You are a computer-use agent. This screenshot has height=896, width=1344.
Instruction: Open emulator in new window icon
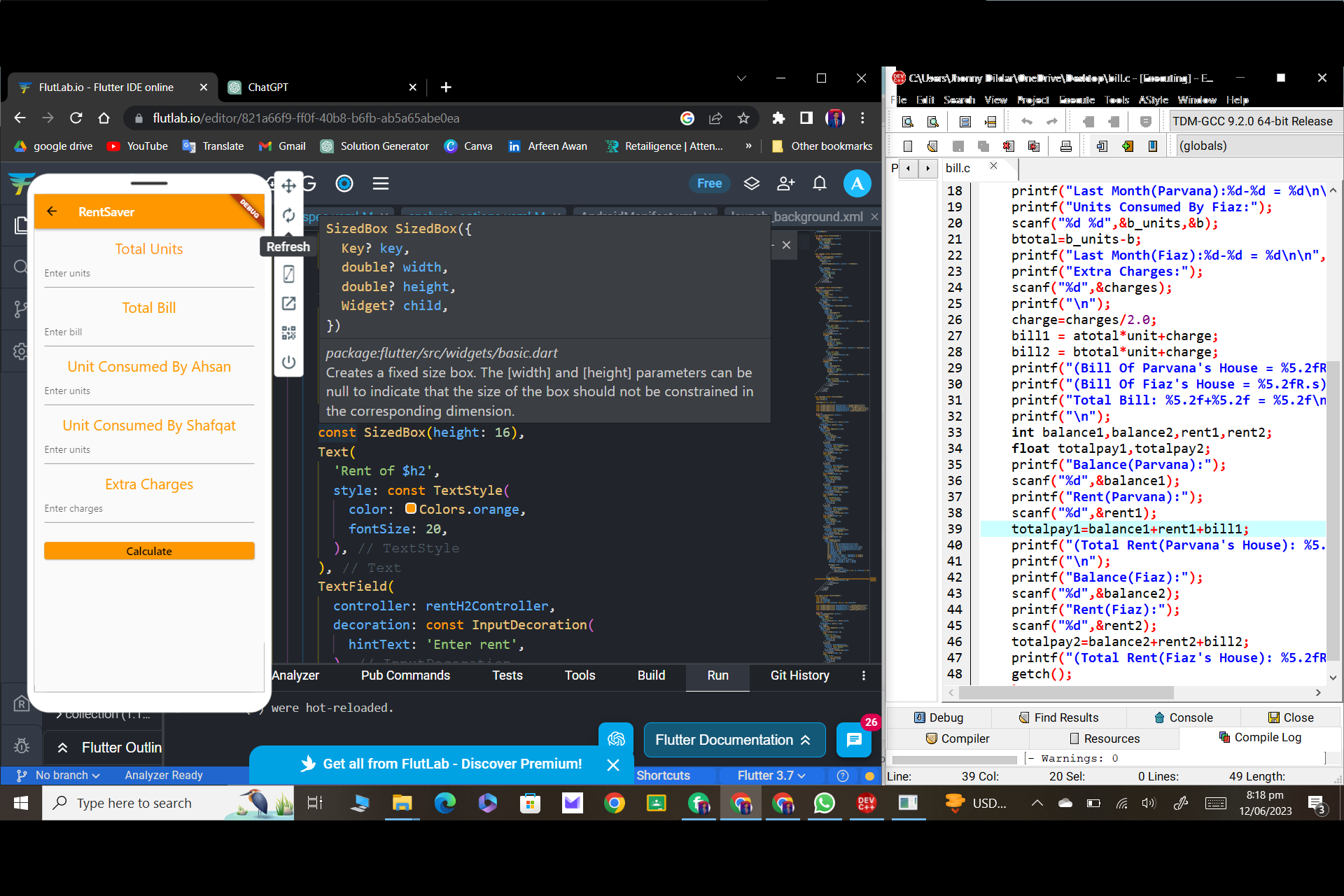click(x=288, y=303)
